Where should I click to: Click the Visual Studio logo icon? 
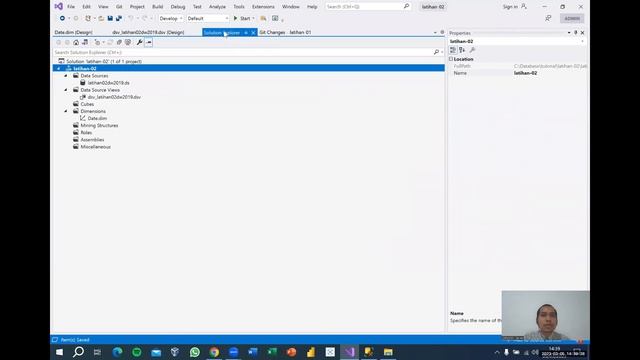(x=59, y=7)
